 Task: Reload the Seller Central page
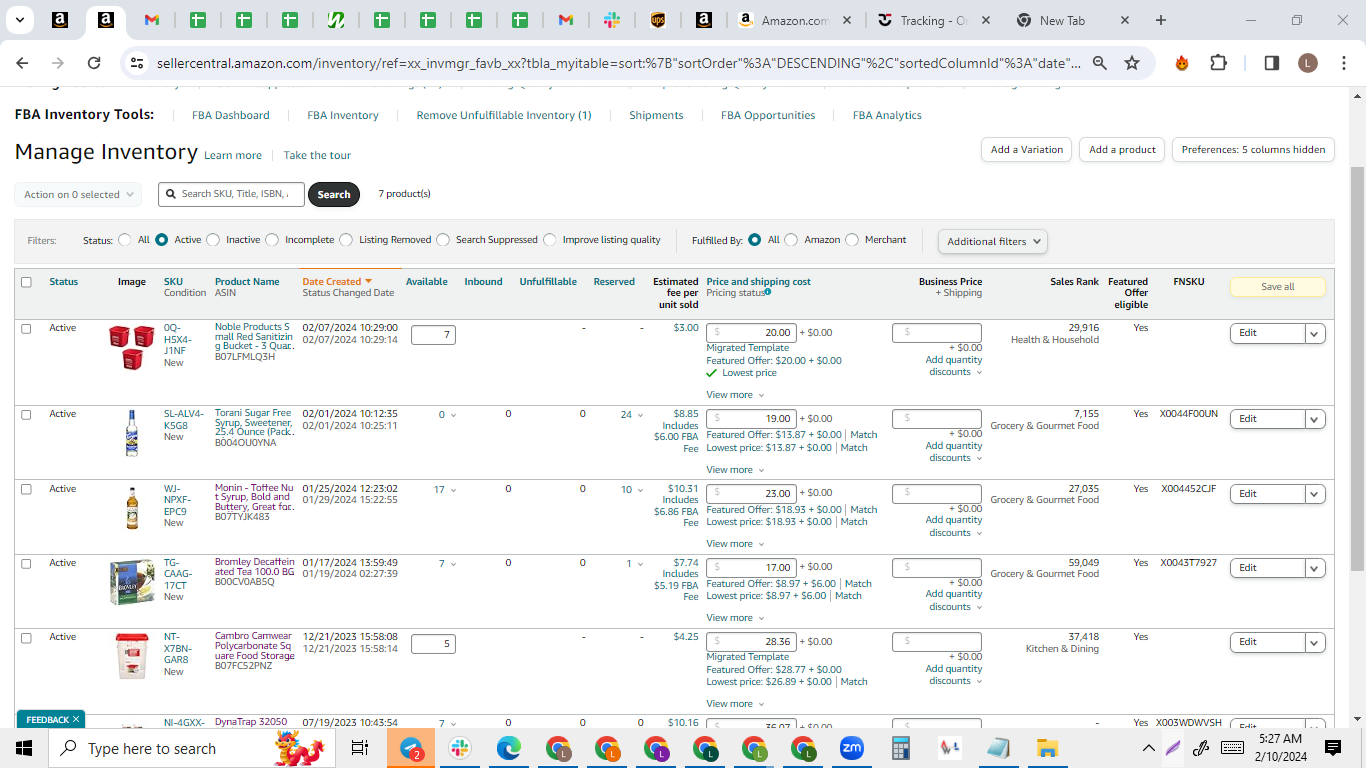click(94, 63)
